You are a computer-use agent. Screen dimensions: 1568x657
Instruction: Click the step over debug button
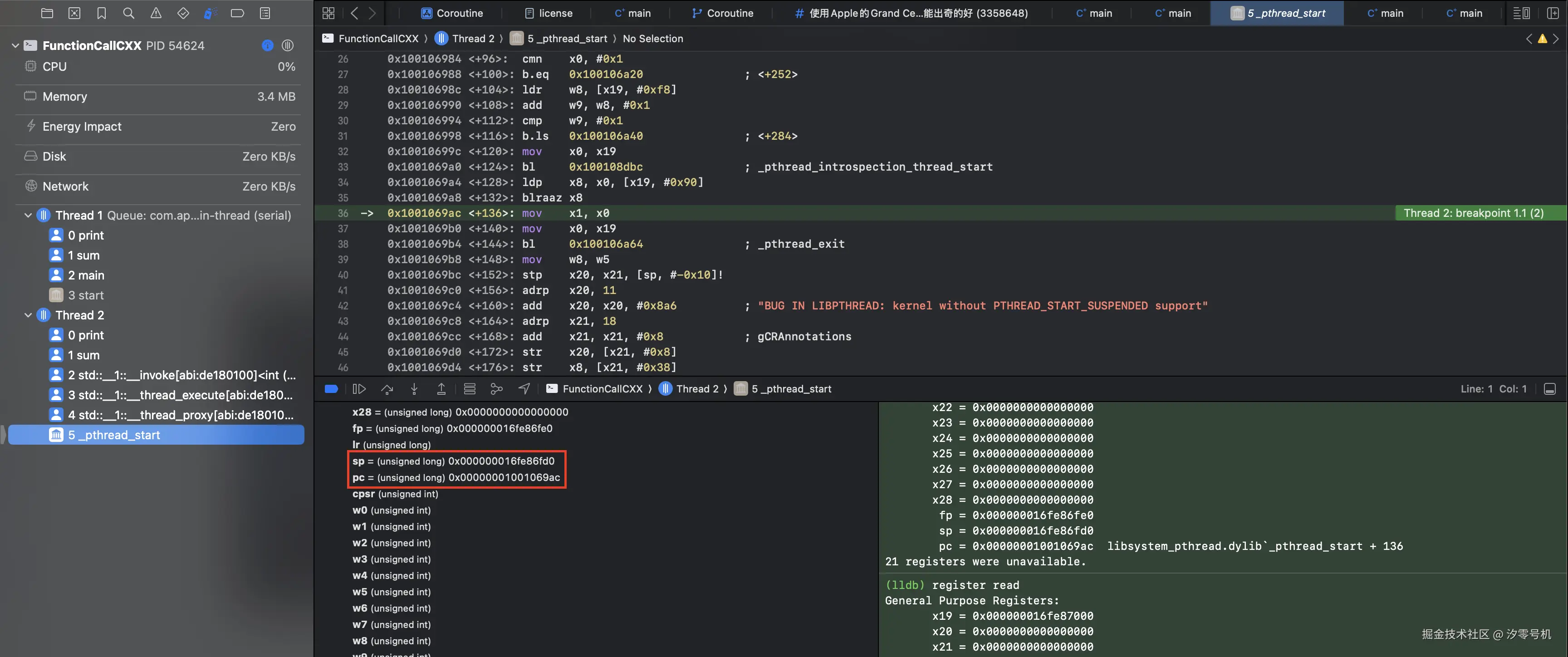pos(387,388)
